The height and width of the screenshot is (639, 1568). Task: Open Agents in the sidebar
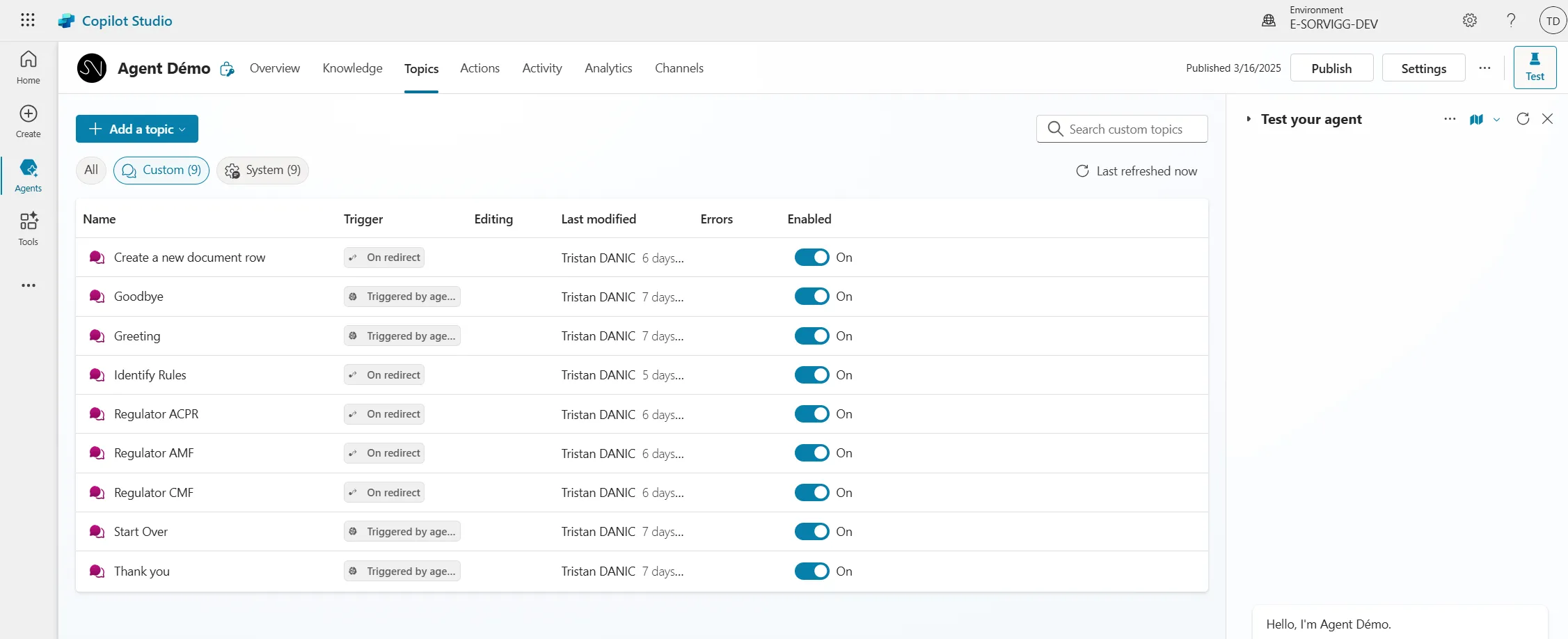29,175
